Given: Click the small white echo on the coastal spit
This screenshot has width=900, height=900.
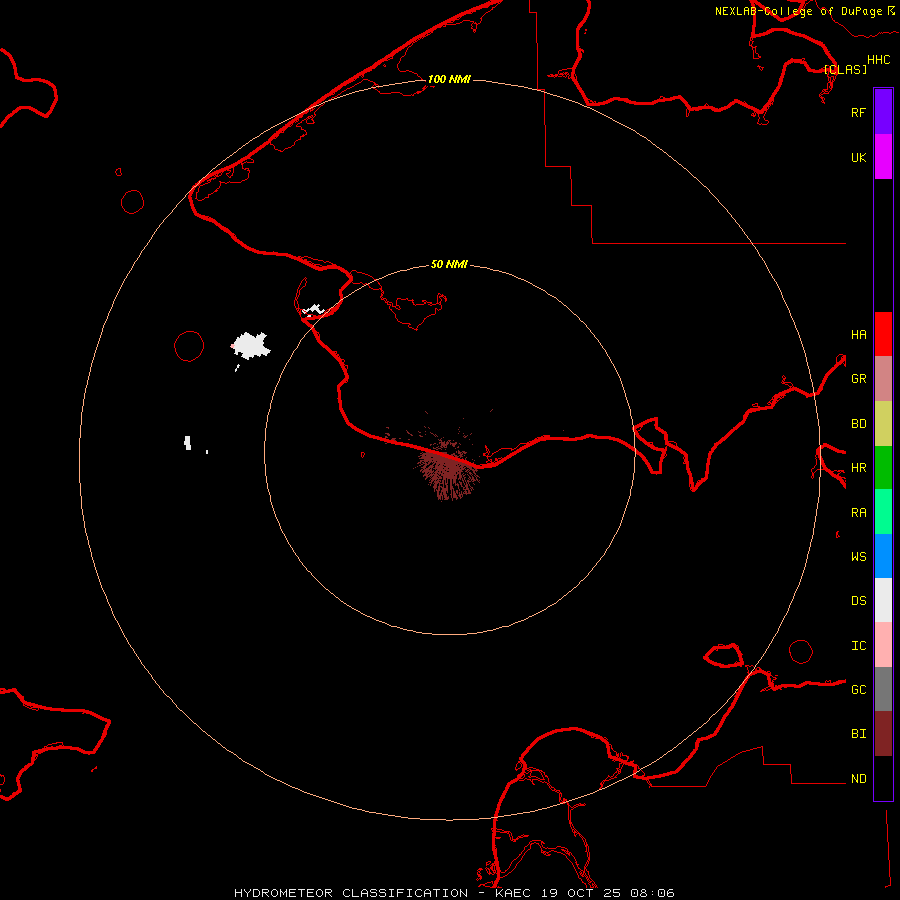Looking at the screenshot, I should pos(313,311).
